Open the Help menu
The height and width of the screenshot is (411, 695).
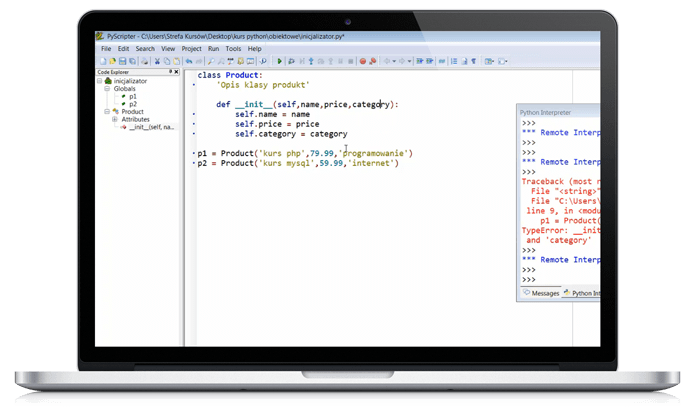coord(254,49)
